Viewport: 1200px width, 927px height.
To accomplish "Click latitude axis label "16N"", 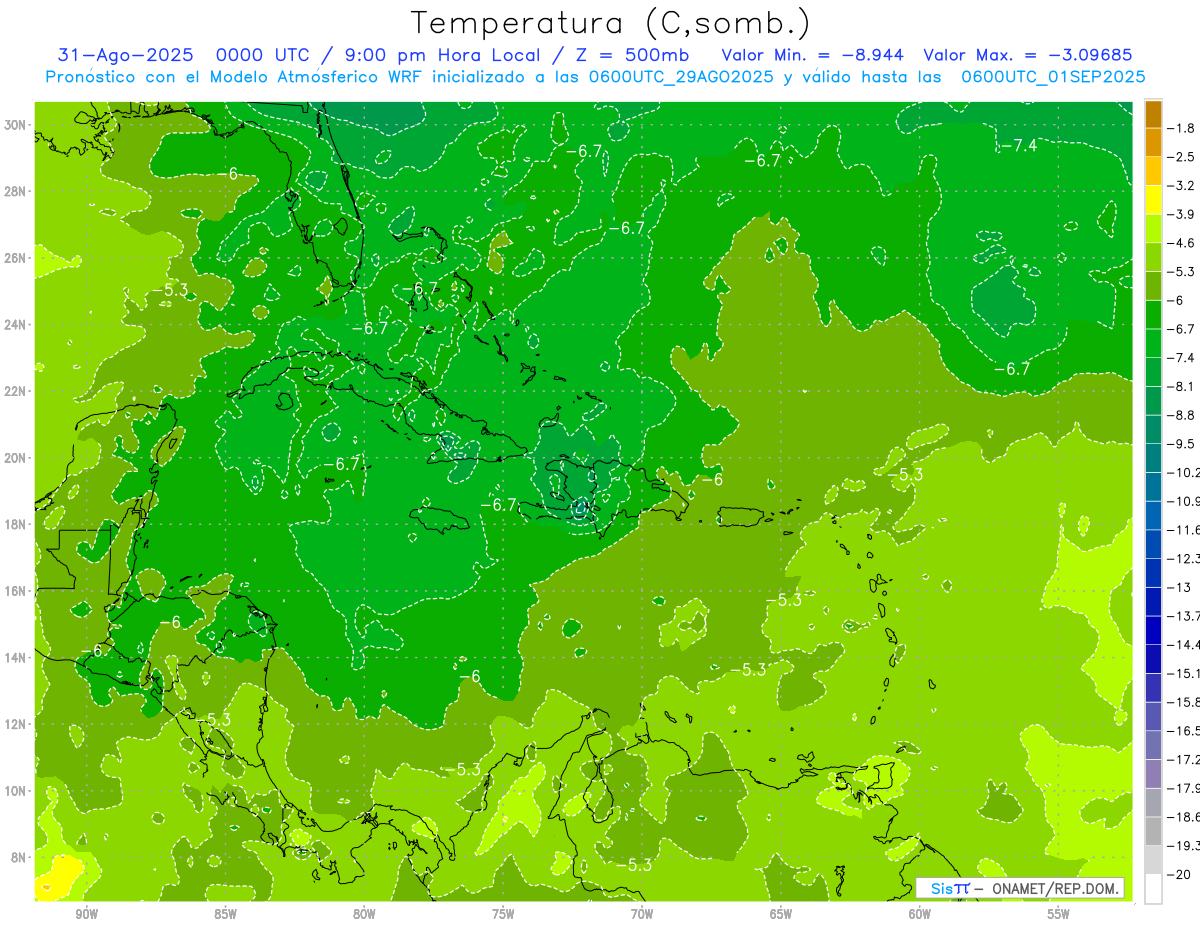I will (x=16, y=591).
